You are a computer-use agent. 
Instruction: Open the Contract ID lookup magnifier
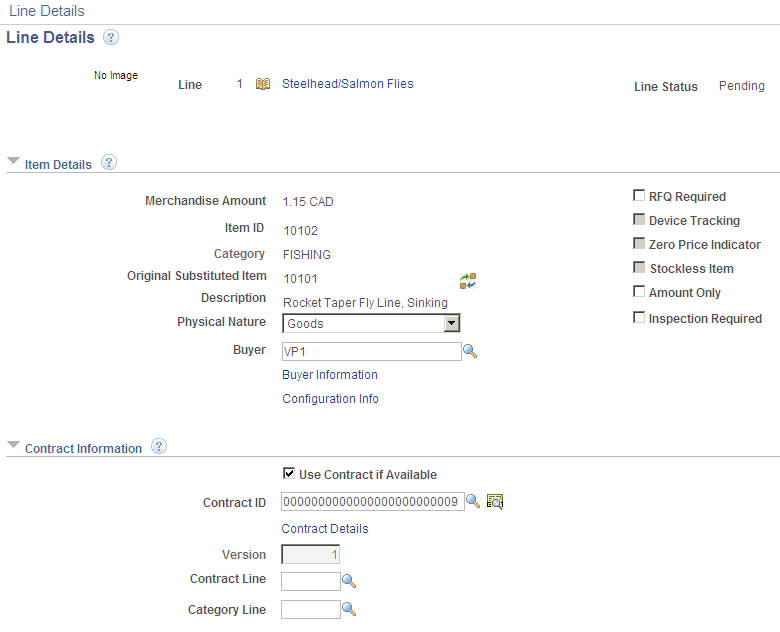click(x=473, y=501)
